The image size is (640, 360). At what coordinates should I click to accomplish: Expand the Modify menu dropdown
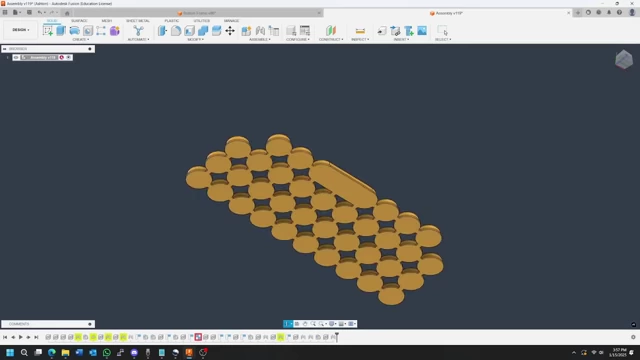pyautogui.click(x=196, y=40)
